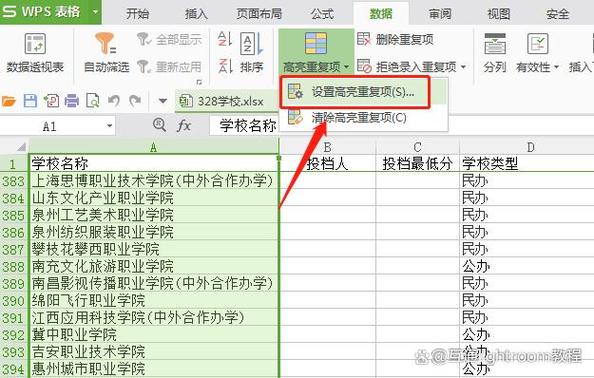Click cell 学校类型 in the header row
The width and height of the screenshot is (594, 378).
point(527,164)
